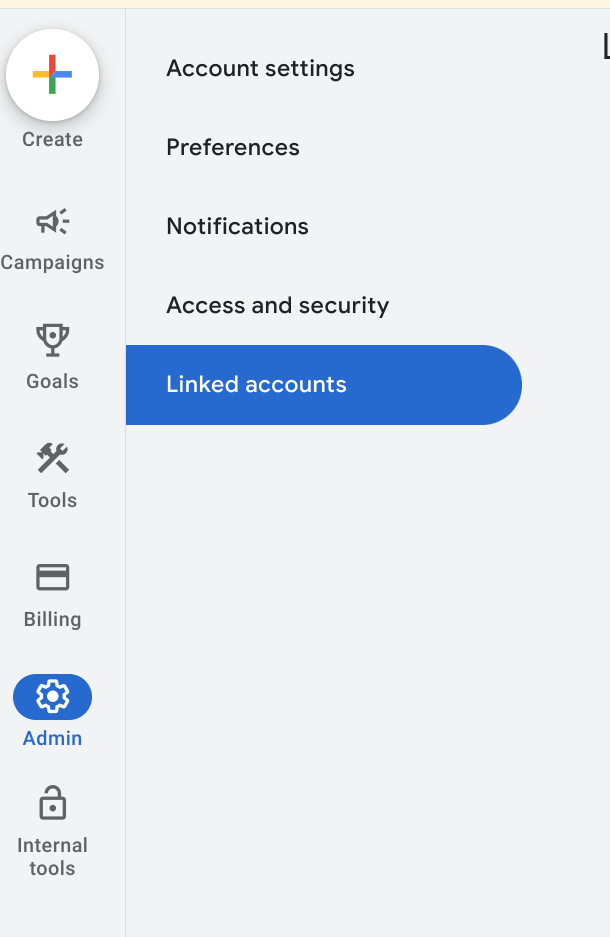Select Notifications in the Admin menu
This screenshot has height=937, width=610.
[x=237, y=226]
